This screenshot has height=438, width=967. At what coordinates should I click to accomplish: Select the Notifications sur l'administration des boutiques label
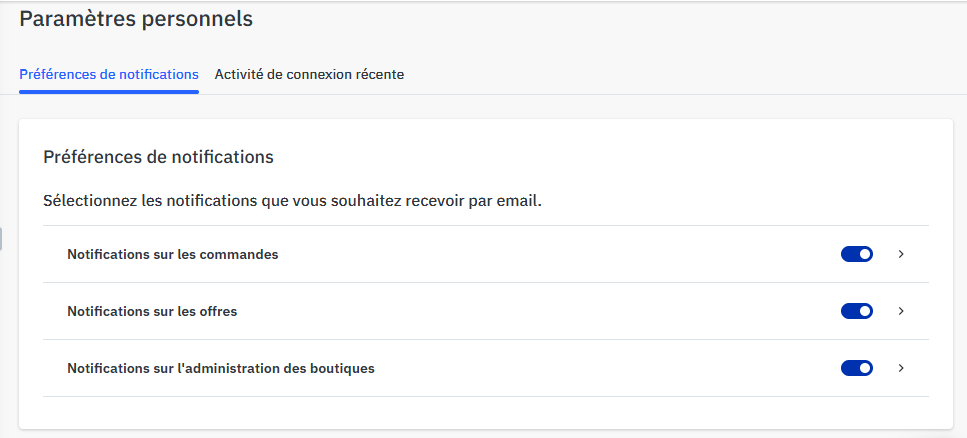(221, 368)
